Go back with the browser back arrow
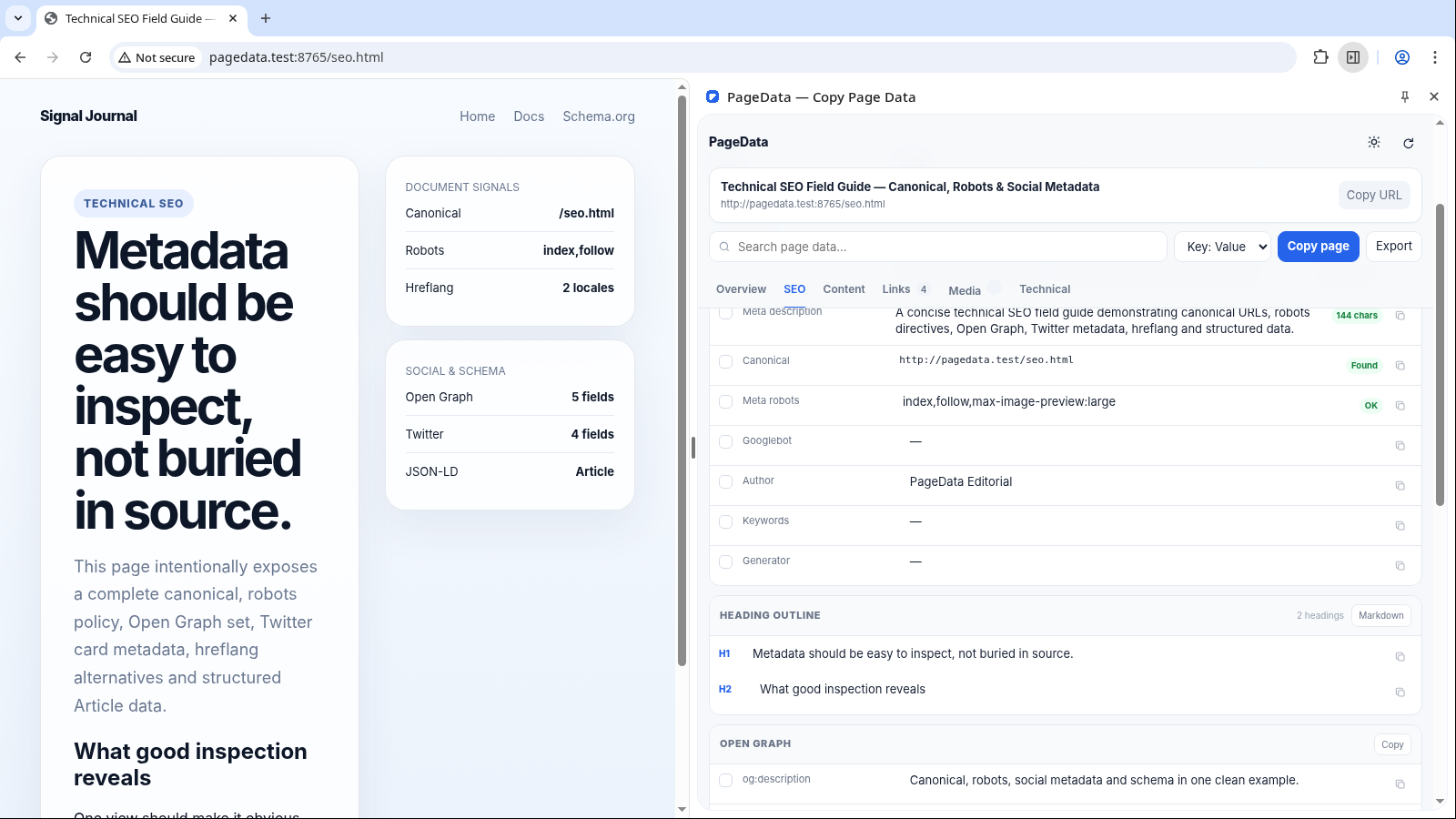 click(20, 57)
